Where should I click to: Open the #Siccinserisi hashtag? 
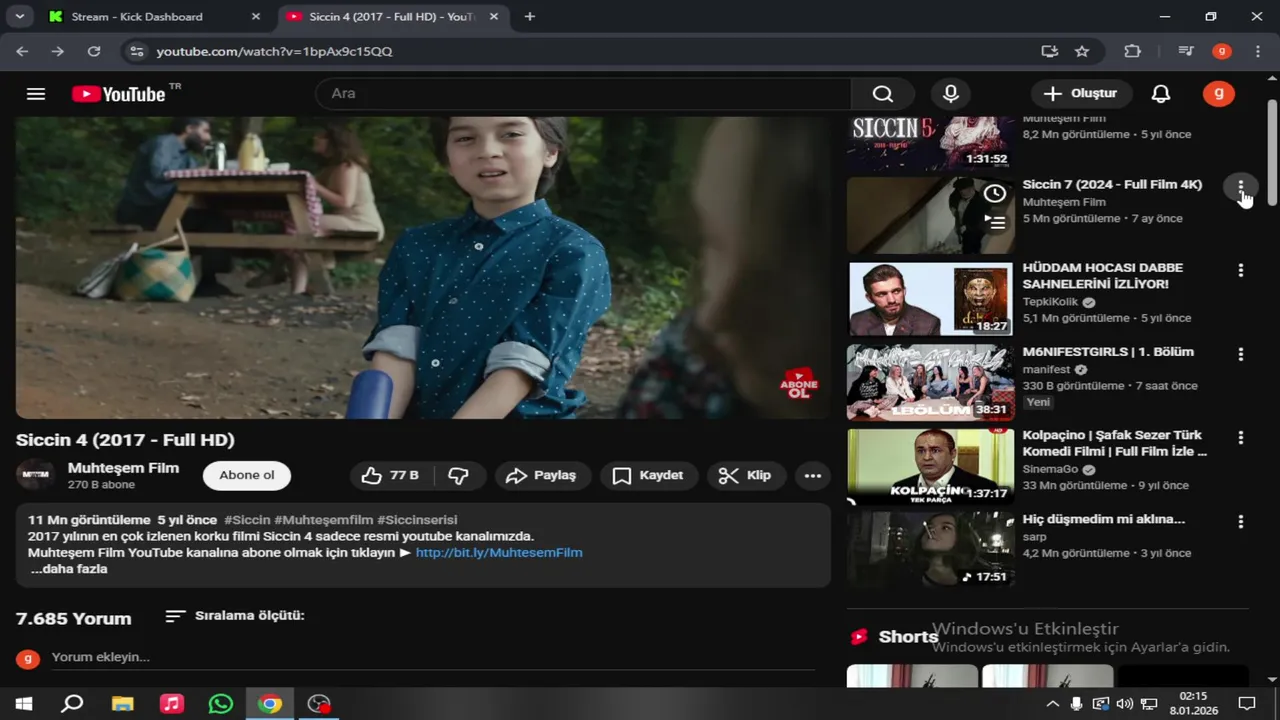click(x=417, y=520)
